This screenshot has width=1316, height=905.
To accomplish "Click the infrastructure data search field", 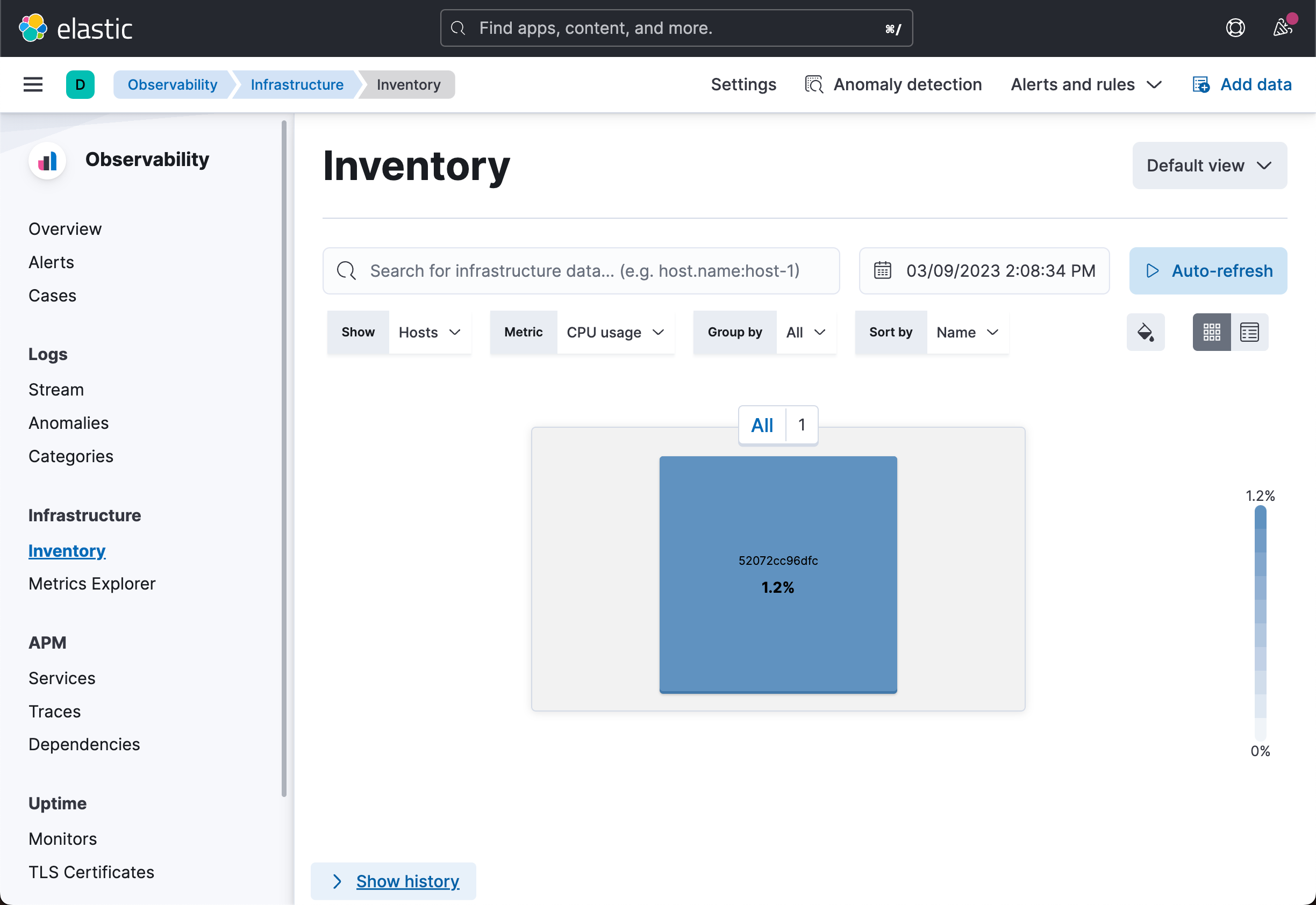I will tap(581, 270).
